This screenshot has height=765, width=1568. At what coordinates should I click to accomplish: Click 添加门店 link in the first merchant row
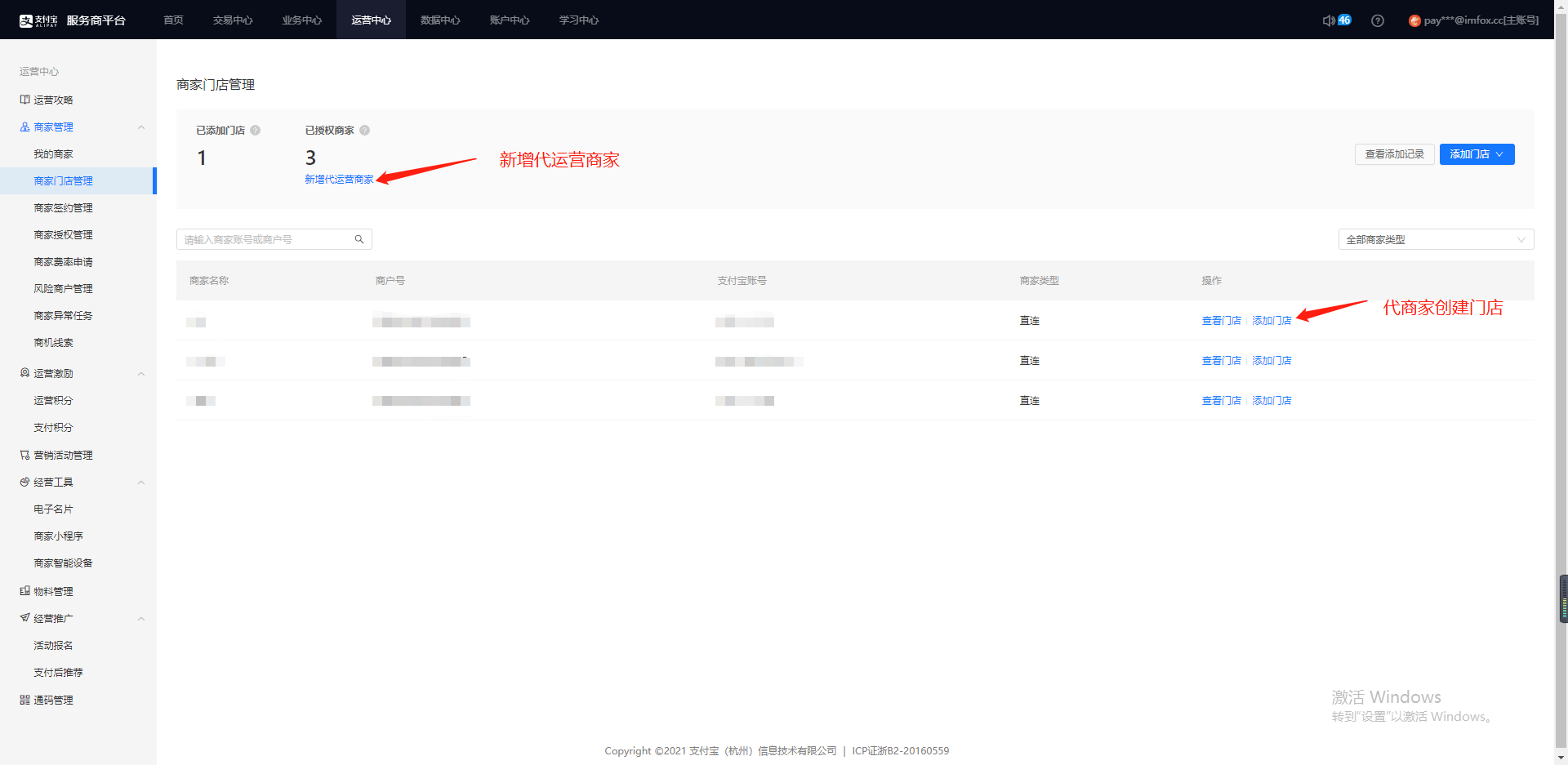click(1272, 321)
